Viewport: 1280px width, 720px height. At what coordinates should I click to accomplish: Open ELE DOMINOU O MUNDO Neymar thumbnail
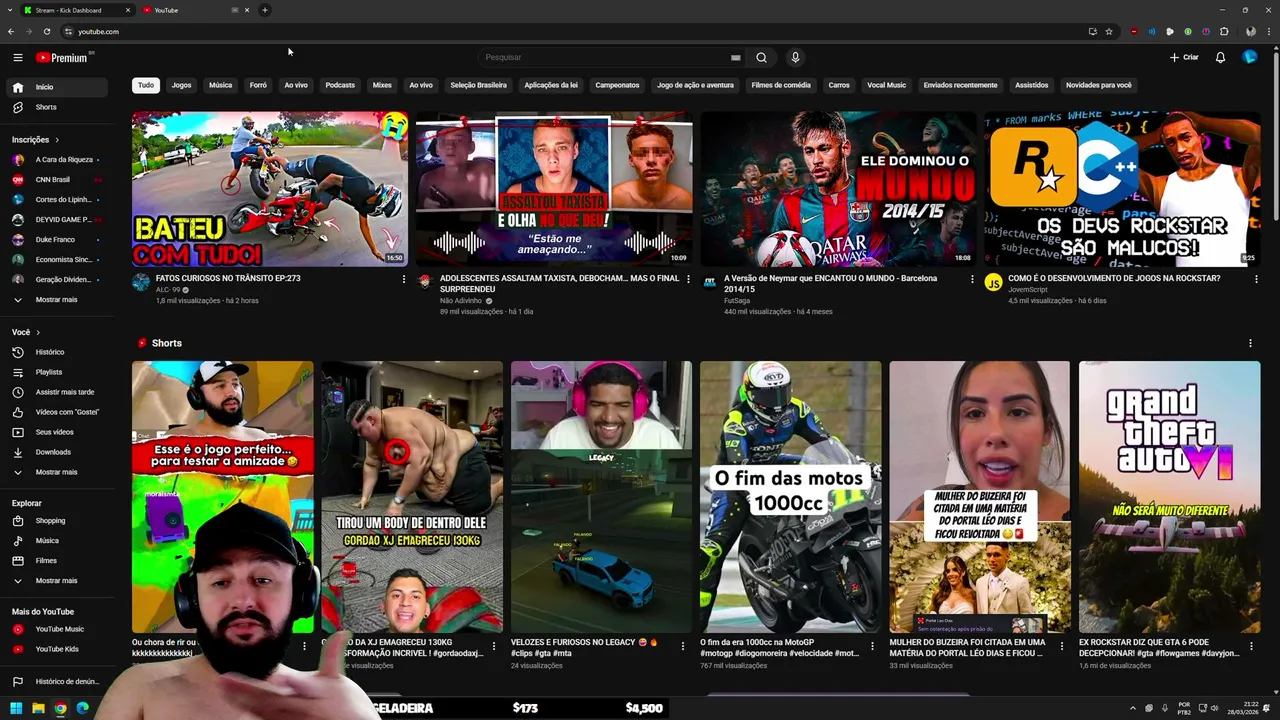(x=838, y=189)
